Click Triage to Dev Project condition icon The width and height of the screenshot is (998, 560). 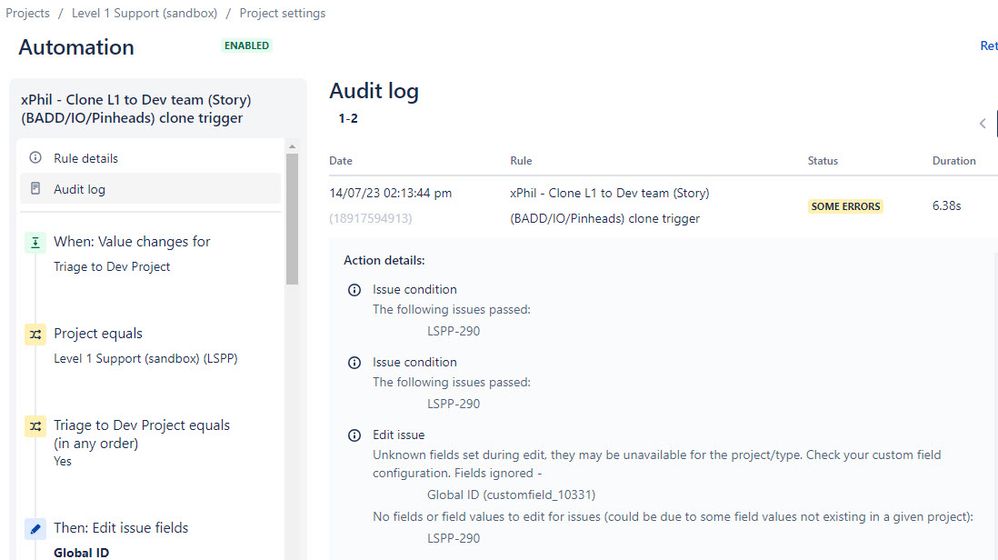coord(36,426)
